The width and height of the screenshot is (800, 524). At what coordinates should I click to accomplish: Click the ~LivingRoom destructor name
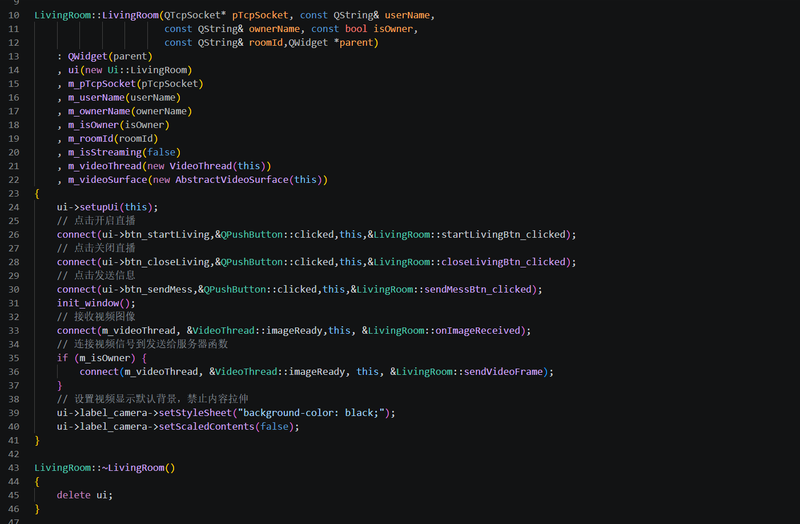(x=133, y=468)
